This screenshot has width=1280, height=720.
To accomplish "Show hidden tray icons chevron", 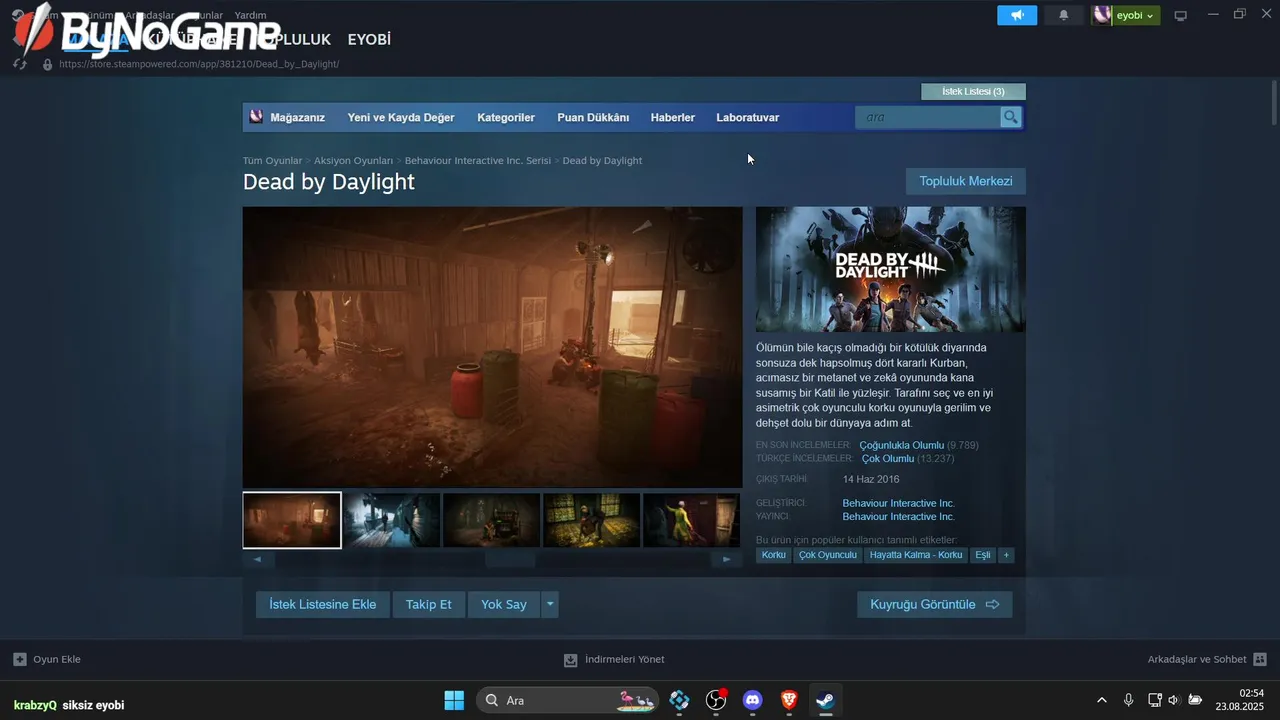I will click(1102, 700).
